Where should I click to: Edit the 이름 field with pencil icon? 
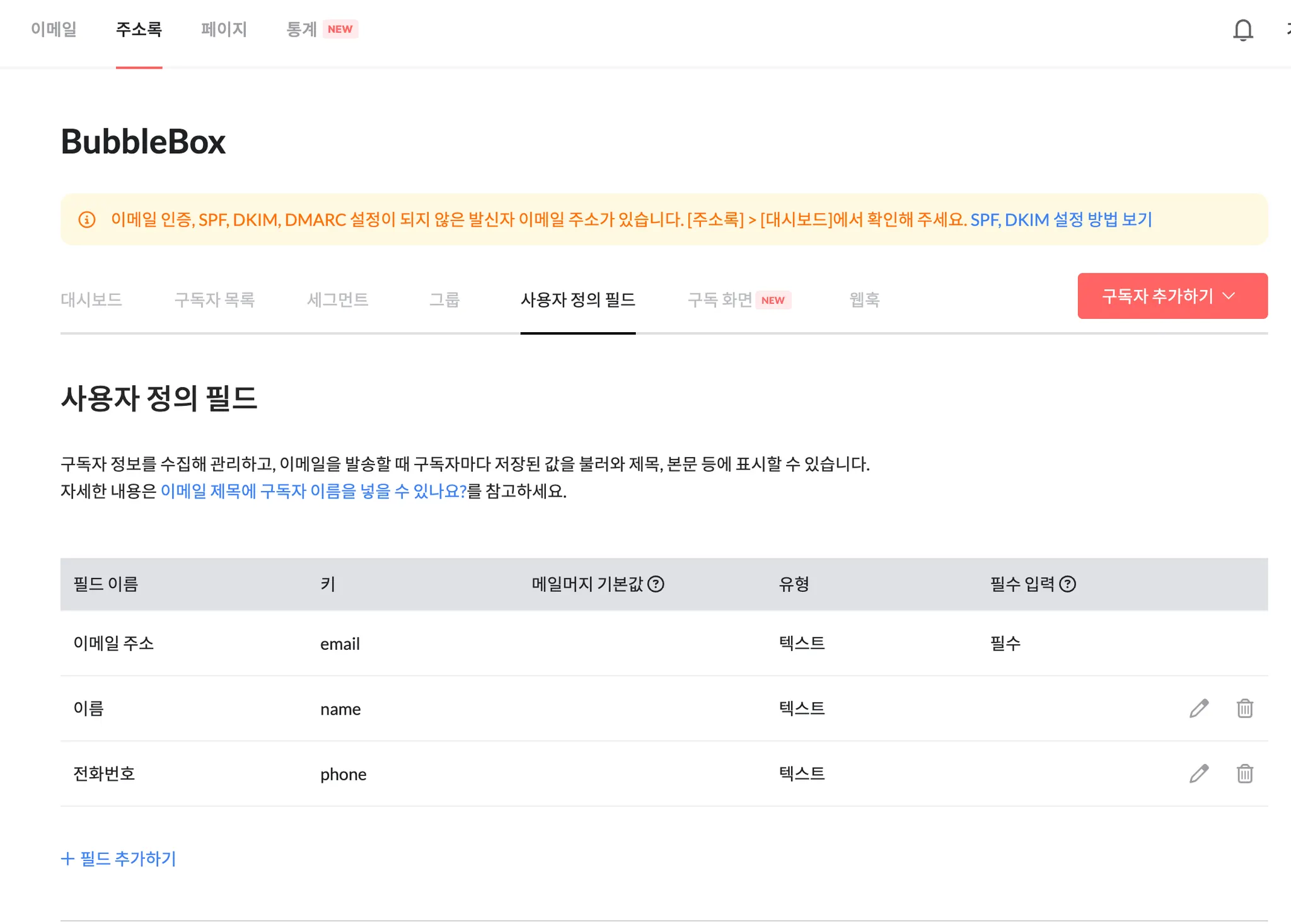pos(1198,708)
